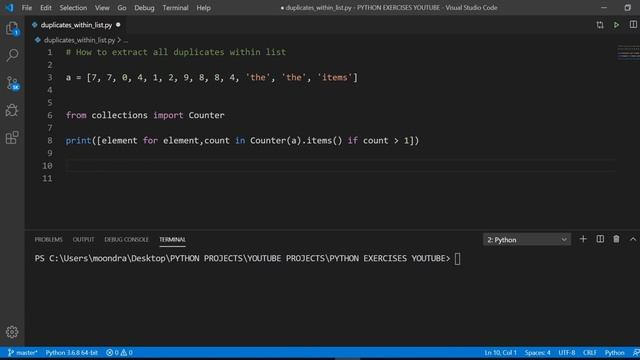
Task: Select the duplicates_within_list.py editor tab
Action: tap(76, 25)
